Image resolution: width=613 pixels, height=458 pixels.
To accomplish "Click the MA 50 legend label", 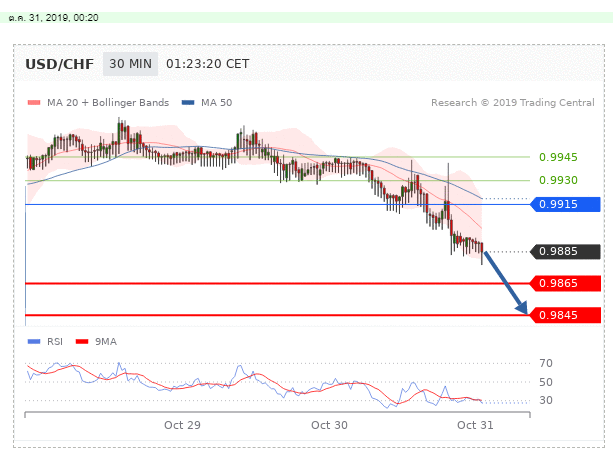I will pos(217,103).
